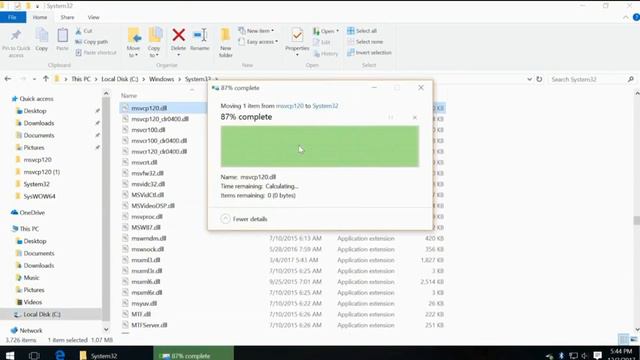Open Task View on taskbar
This screenshot has height=360, width=640.
tap(34, 355)
